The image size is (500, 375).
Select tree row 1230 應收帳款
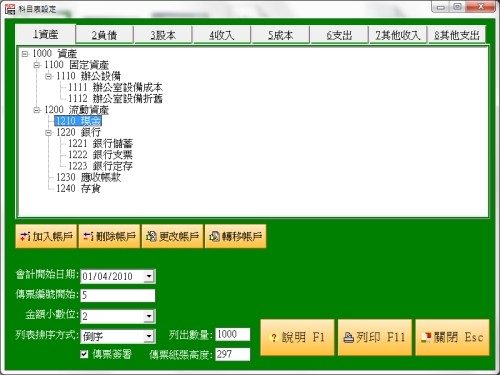(x=88, y=177)
